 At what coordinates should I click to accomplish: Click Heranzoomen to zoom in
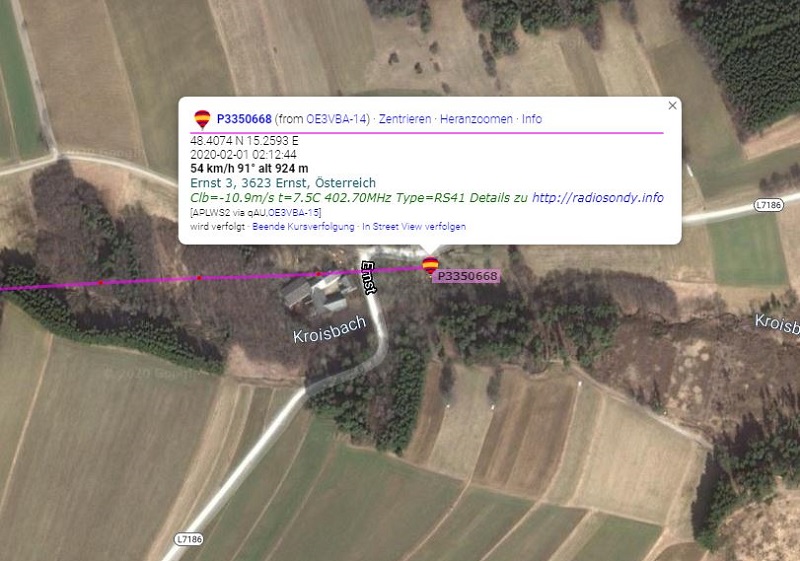point(476,119)
